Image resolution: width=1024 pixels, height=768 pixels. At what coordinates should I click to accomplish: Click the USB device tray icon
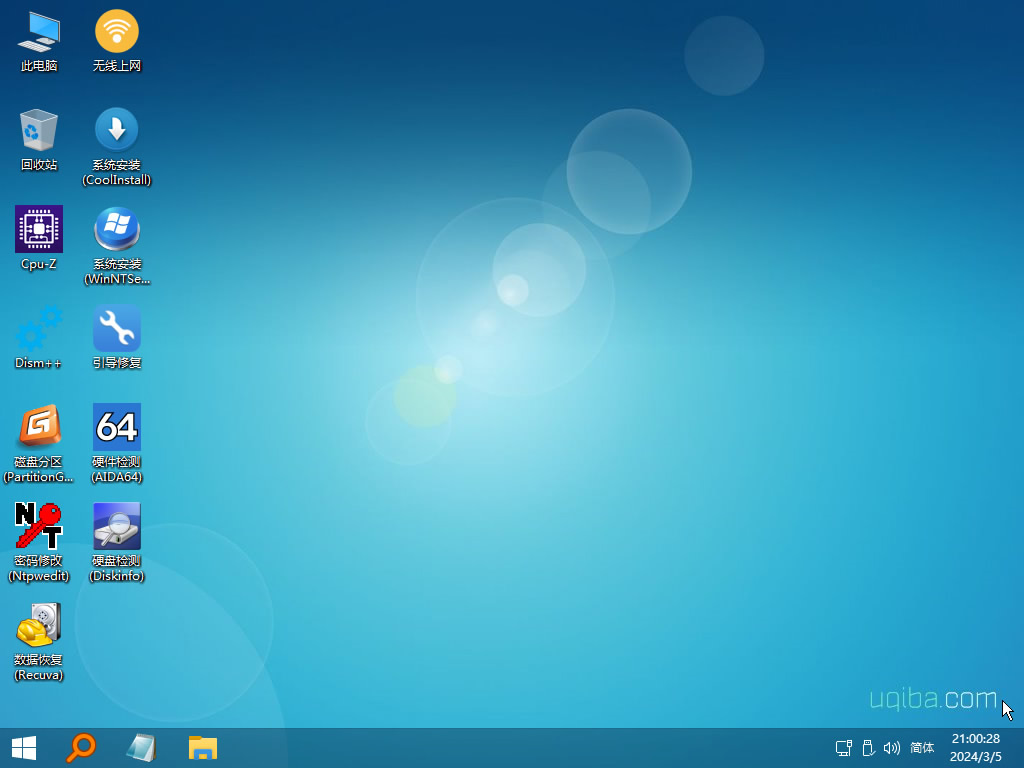tap(868, 748)
